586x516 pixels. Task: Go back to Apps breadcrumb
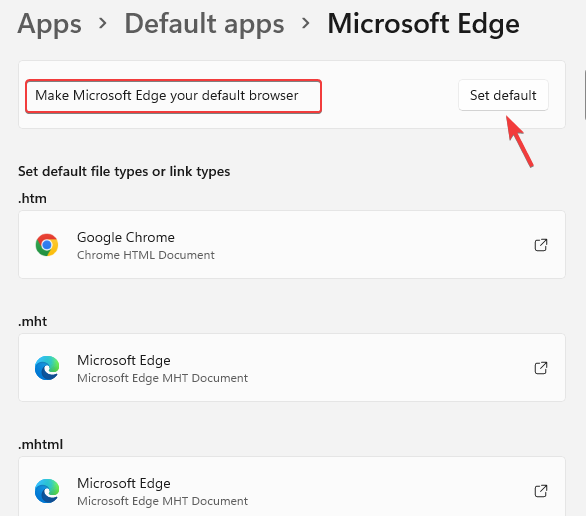click(x=49, y=24)
